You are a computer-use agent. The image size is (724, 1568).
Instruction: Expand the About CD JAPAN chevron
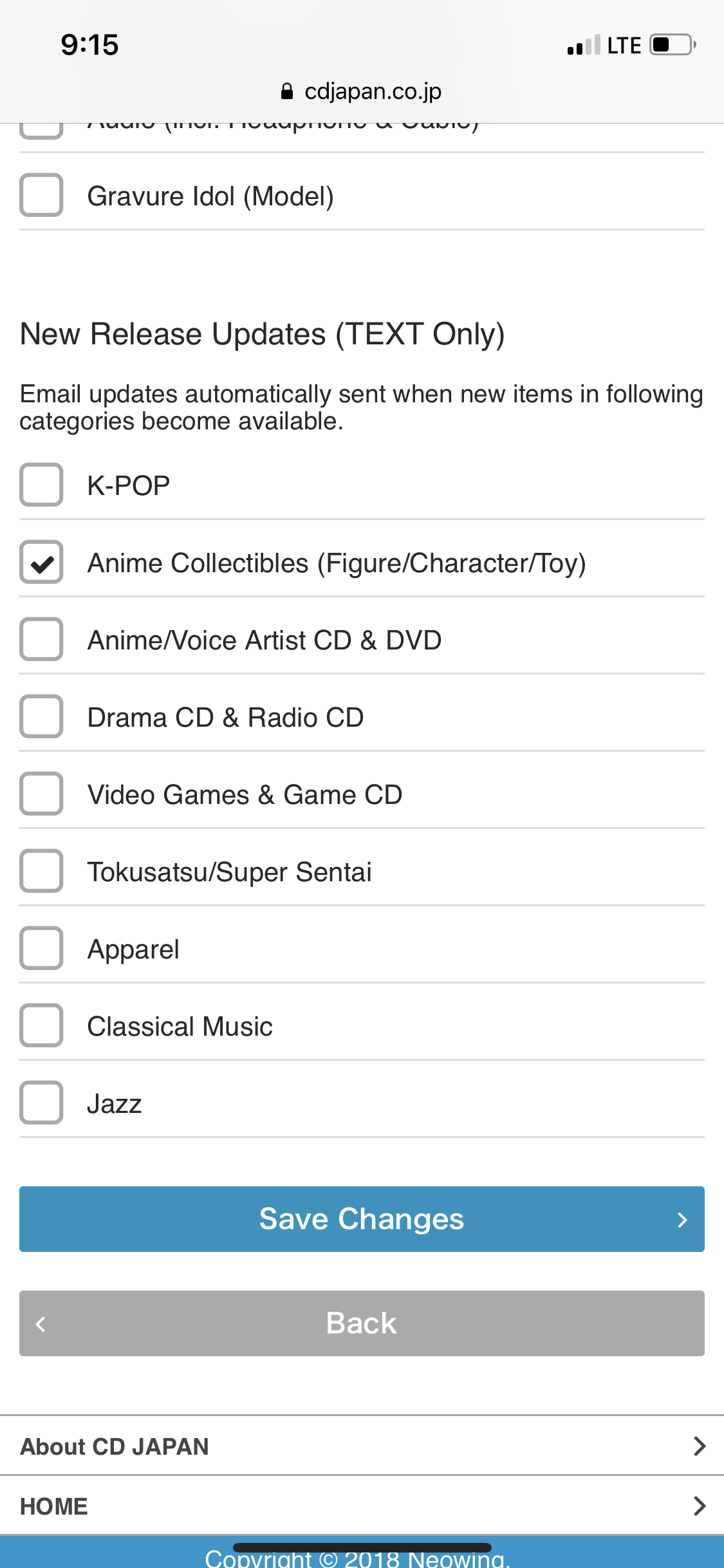(x=700, y=1446)
